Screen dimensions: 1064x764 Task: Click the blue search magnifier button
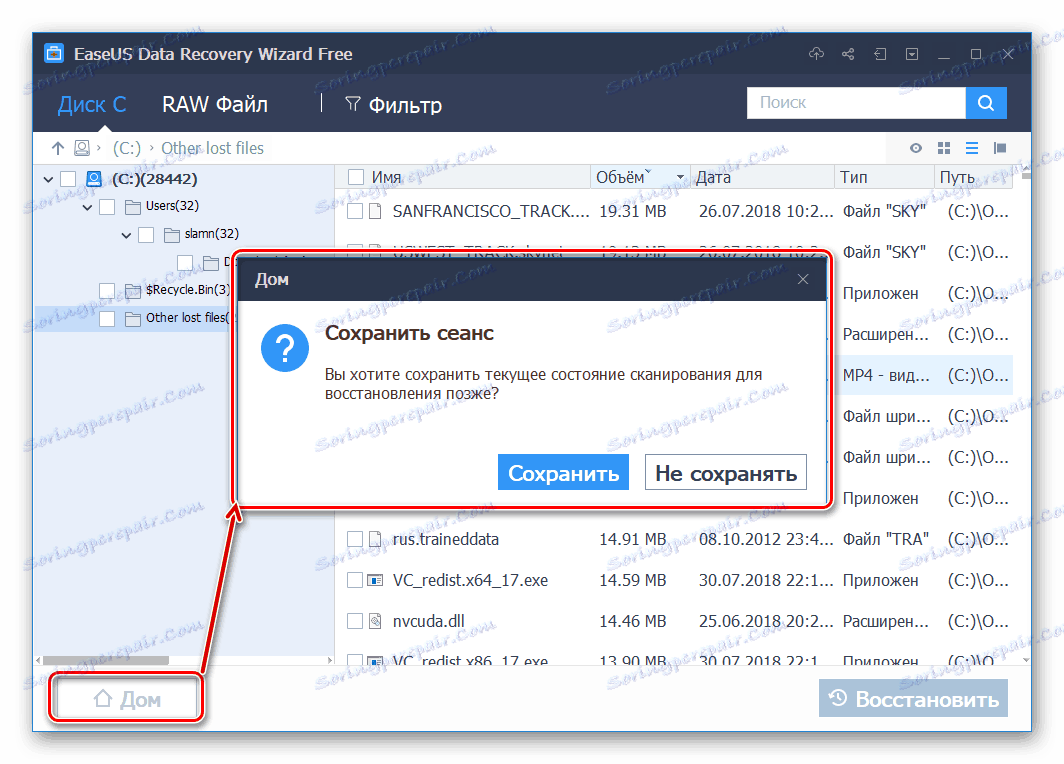[986, 102]
